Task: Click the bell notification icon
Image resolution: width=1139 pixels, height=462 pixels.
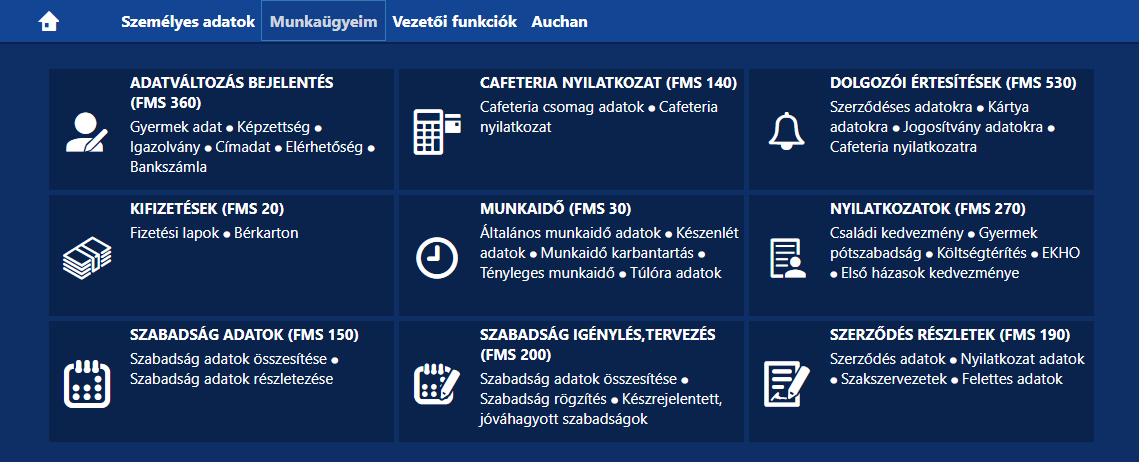Action: coord(785,131)
